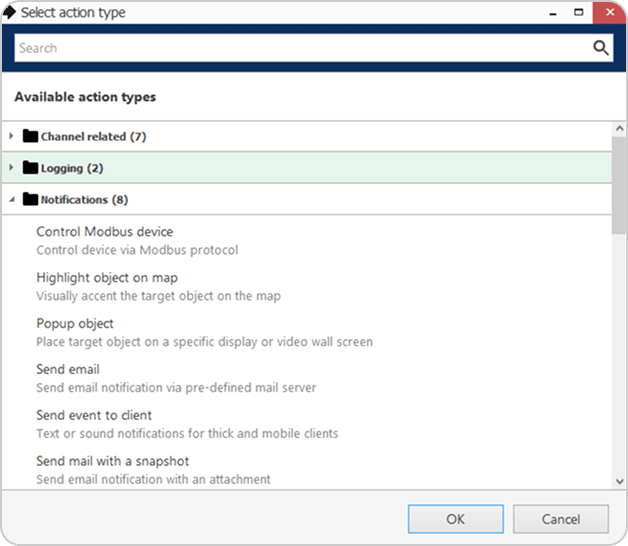Expand the Logging group arrow

(x=12, y=168)
